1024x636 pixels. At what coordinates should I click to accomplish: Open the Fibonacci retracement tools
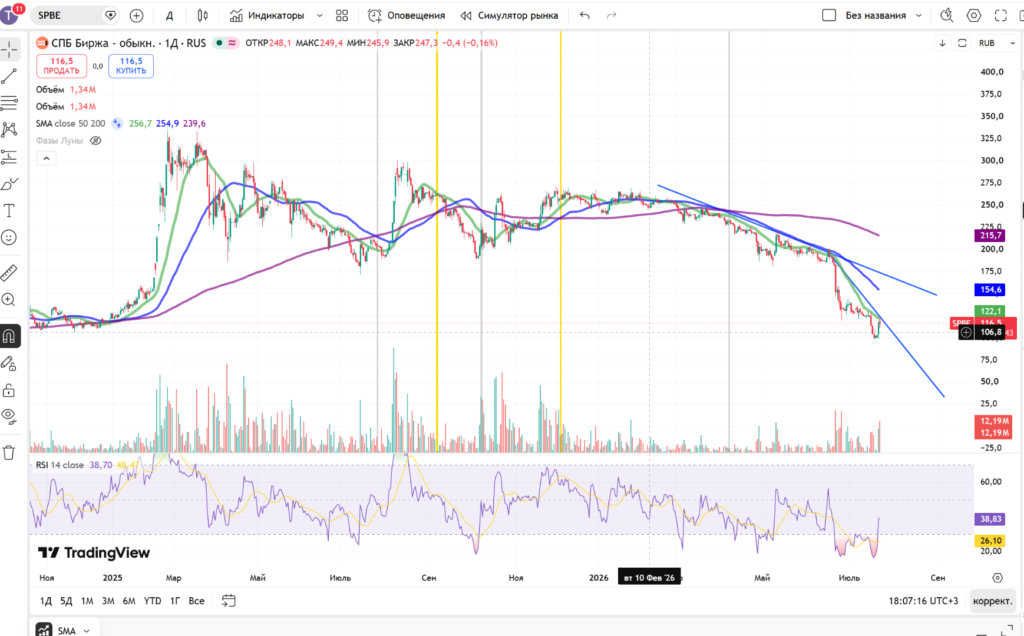pyautogui.click(x=9, y=103)
